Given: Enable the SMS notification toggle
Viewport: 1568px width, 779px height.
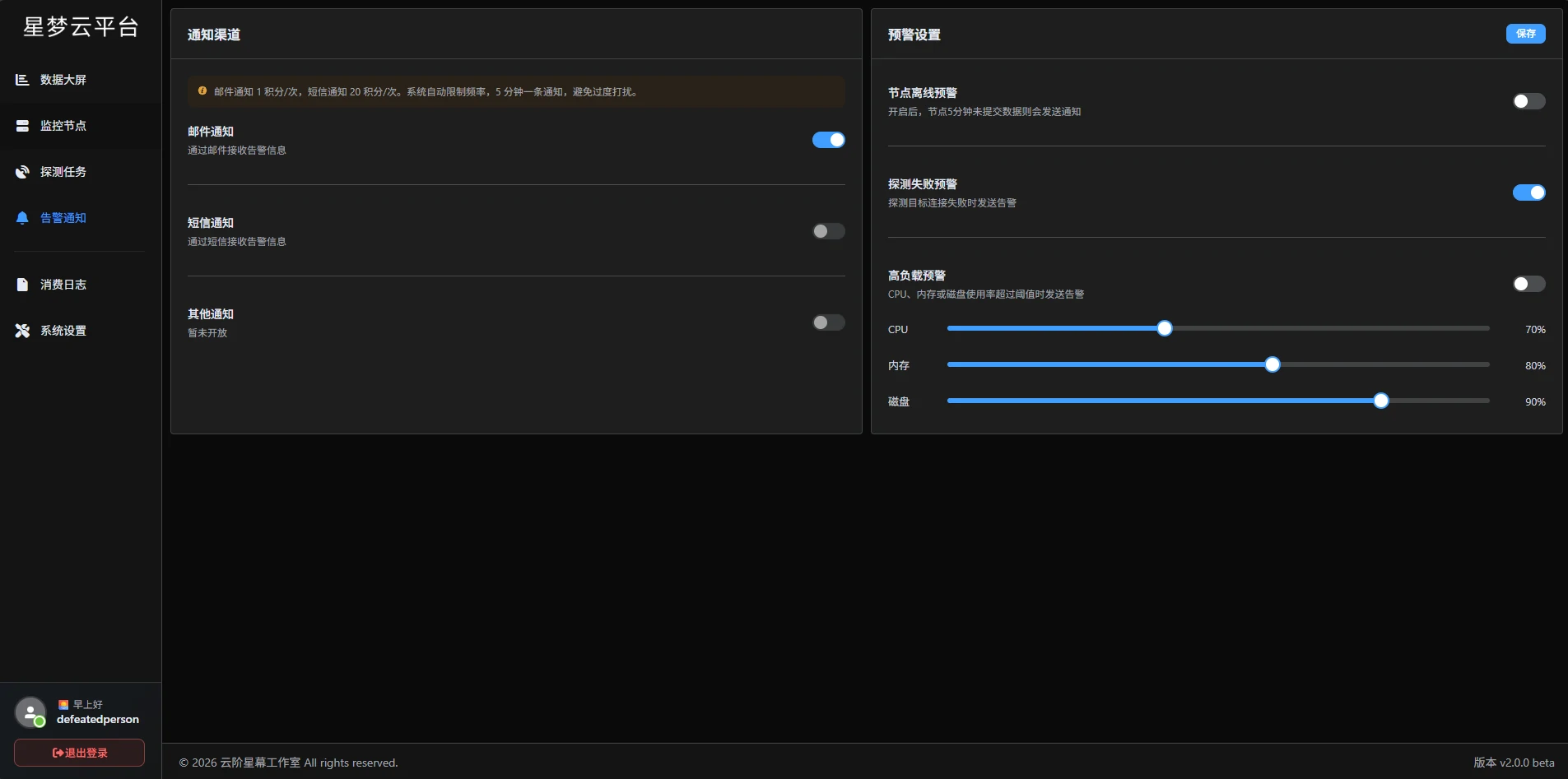Looking at the screenshot, I should 828,231.
